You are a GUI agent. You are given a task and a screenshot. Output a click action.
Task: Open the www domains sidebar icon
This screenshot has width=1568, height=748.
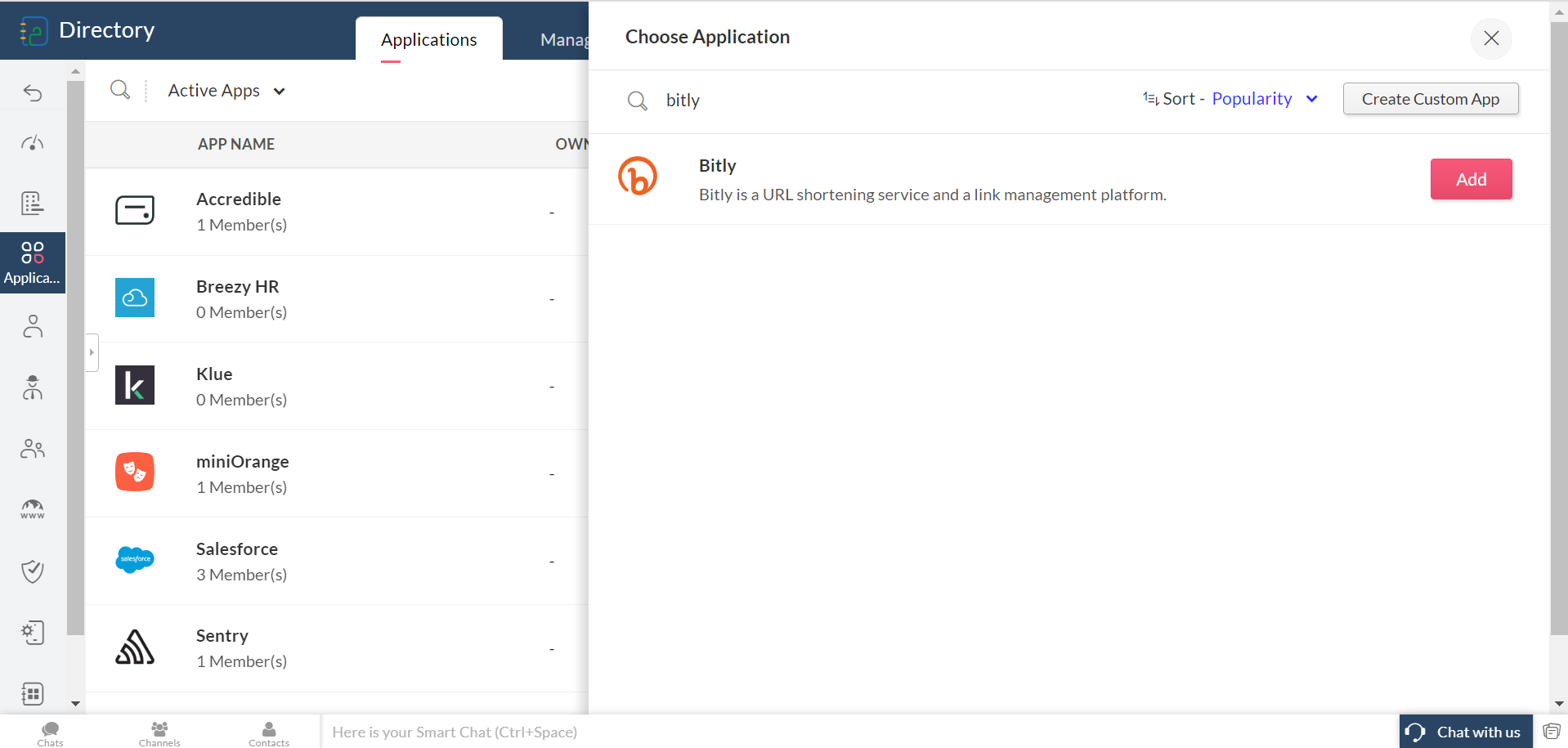pos(33,509)
